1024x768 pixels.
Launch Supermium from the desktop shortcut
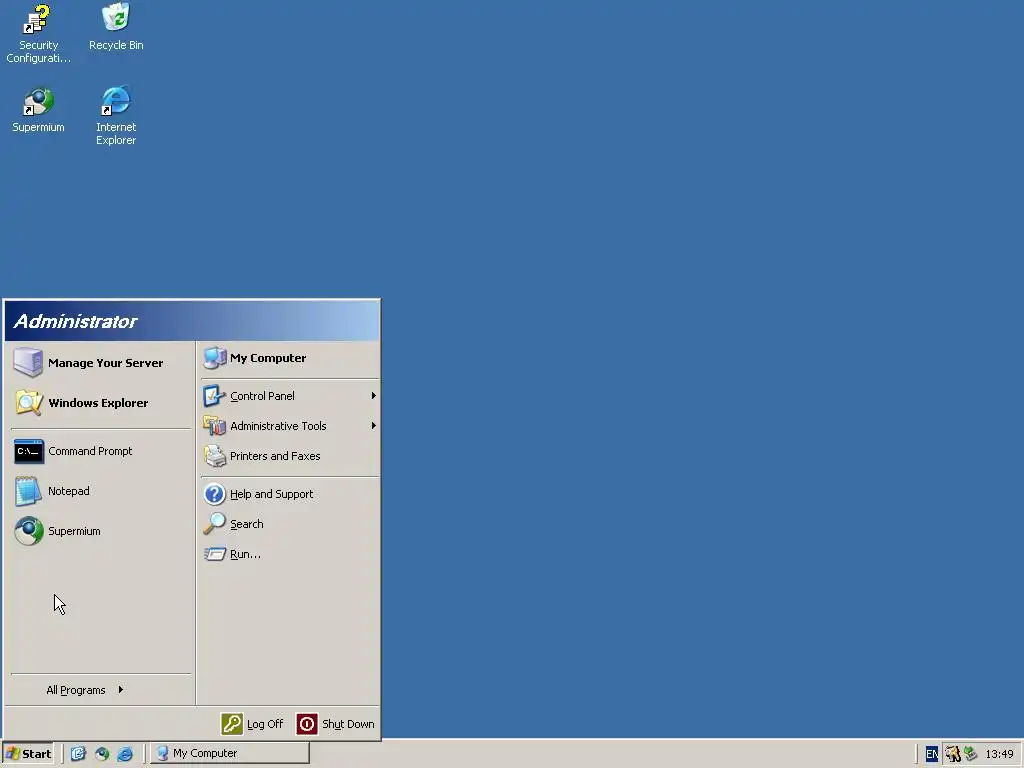pos(38,110)
